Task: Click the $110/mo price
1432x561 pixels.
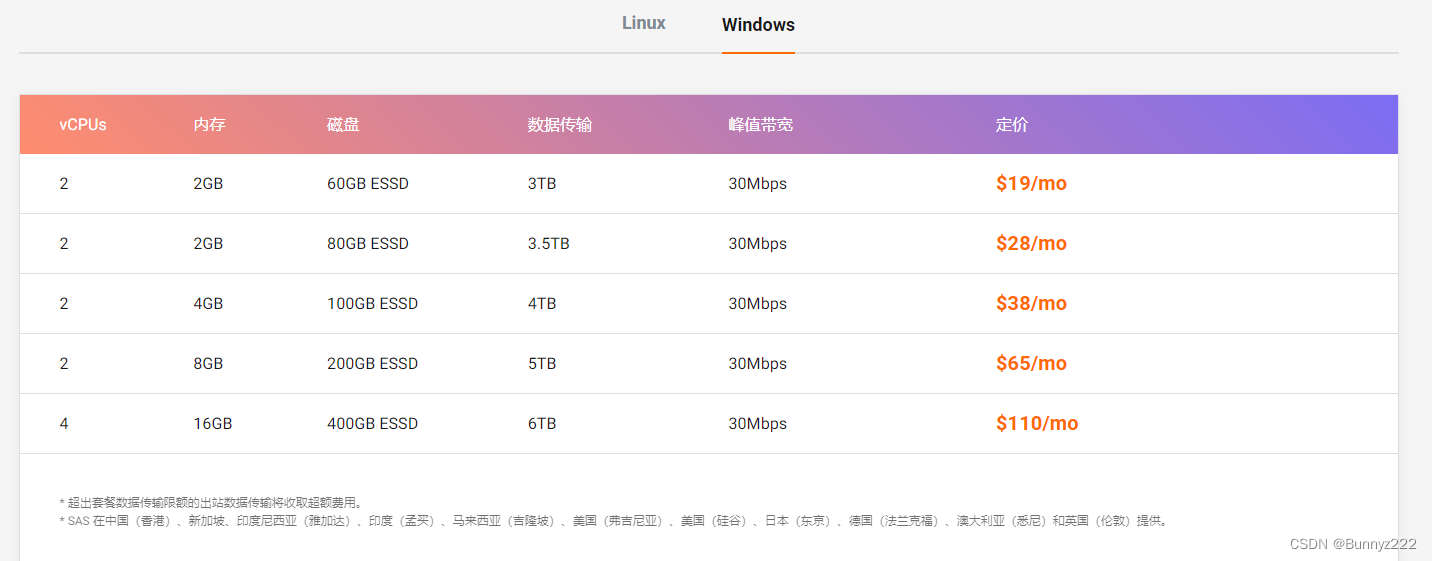Action: click(1037, 424)
